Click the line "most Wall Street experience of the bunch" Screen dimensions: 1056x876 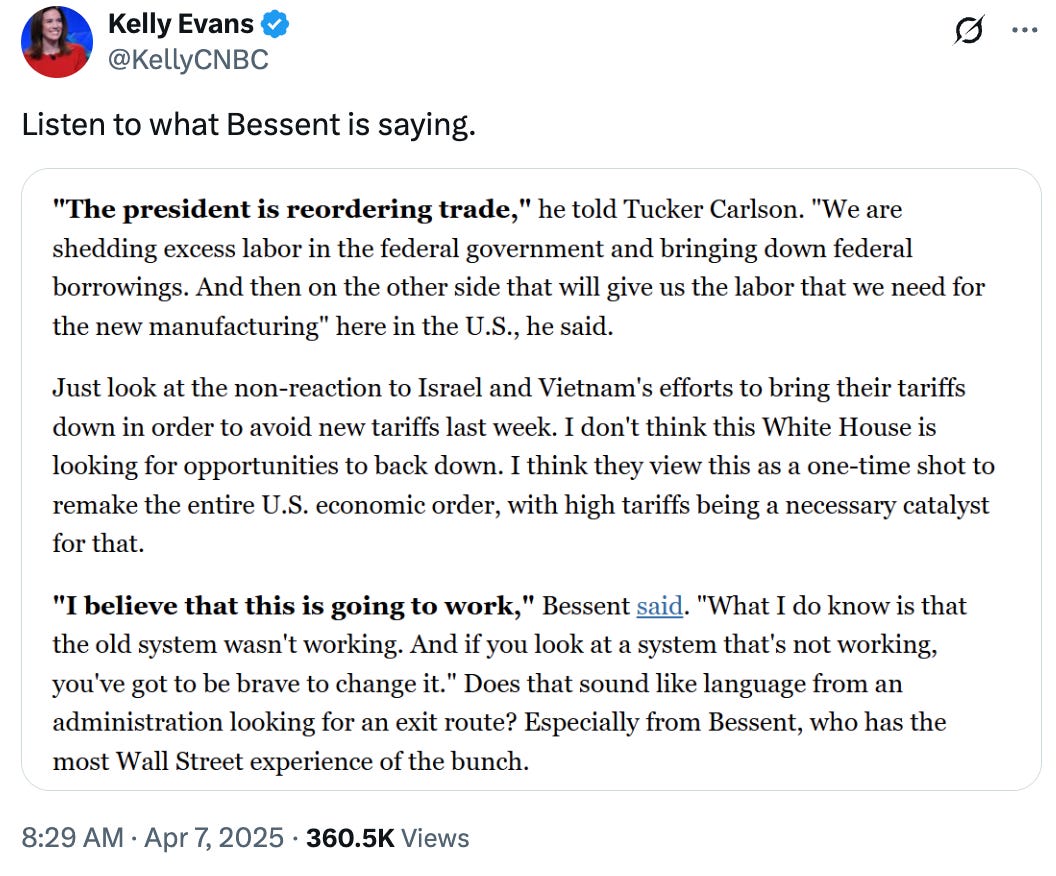pos(290,761)
